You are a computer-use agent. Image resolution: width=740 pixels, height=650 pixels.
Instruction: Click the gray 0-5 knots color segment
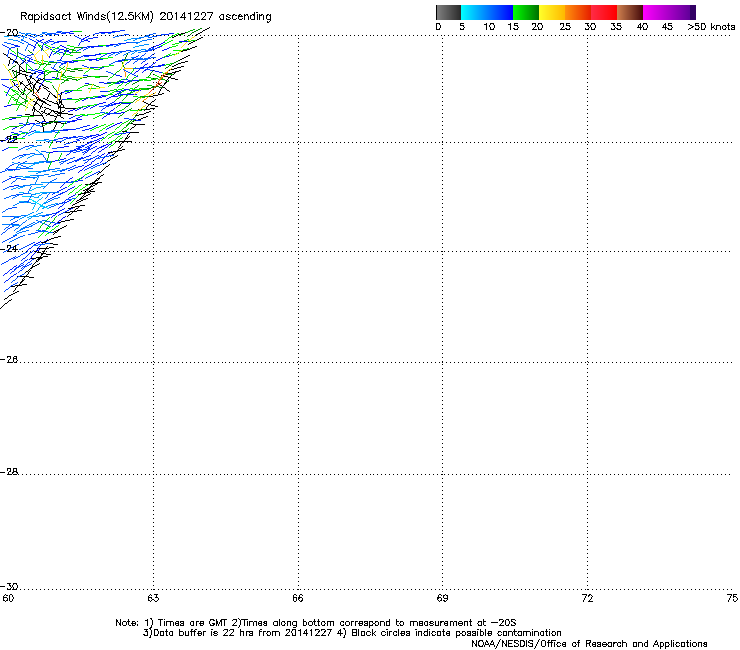(x=448, y=12)
